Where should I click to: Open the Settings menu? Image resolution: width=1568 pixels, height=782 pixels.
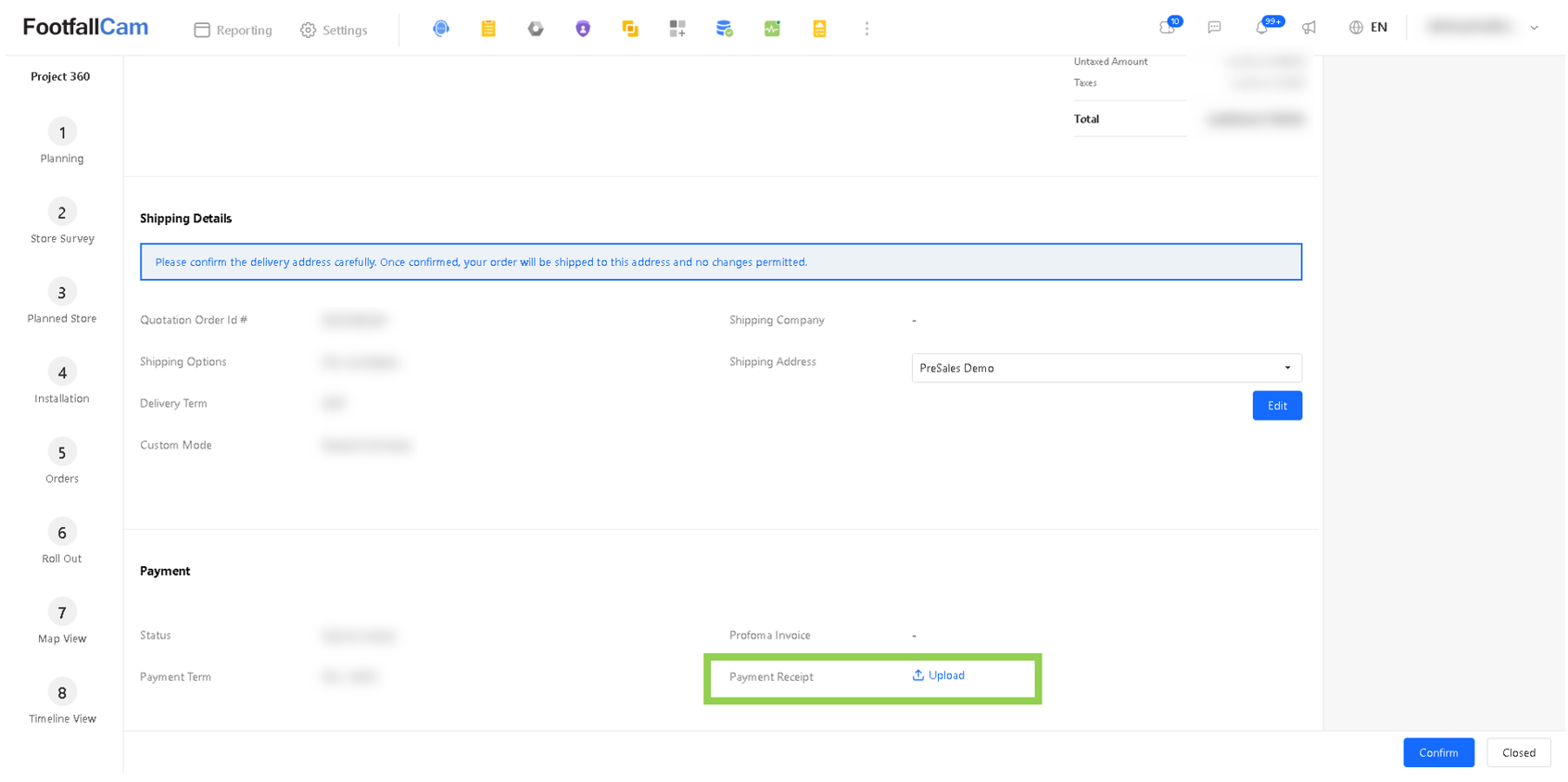point(334,30)
